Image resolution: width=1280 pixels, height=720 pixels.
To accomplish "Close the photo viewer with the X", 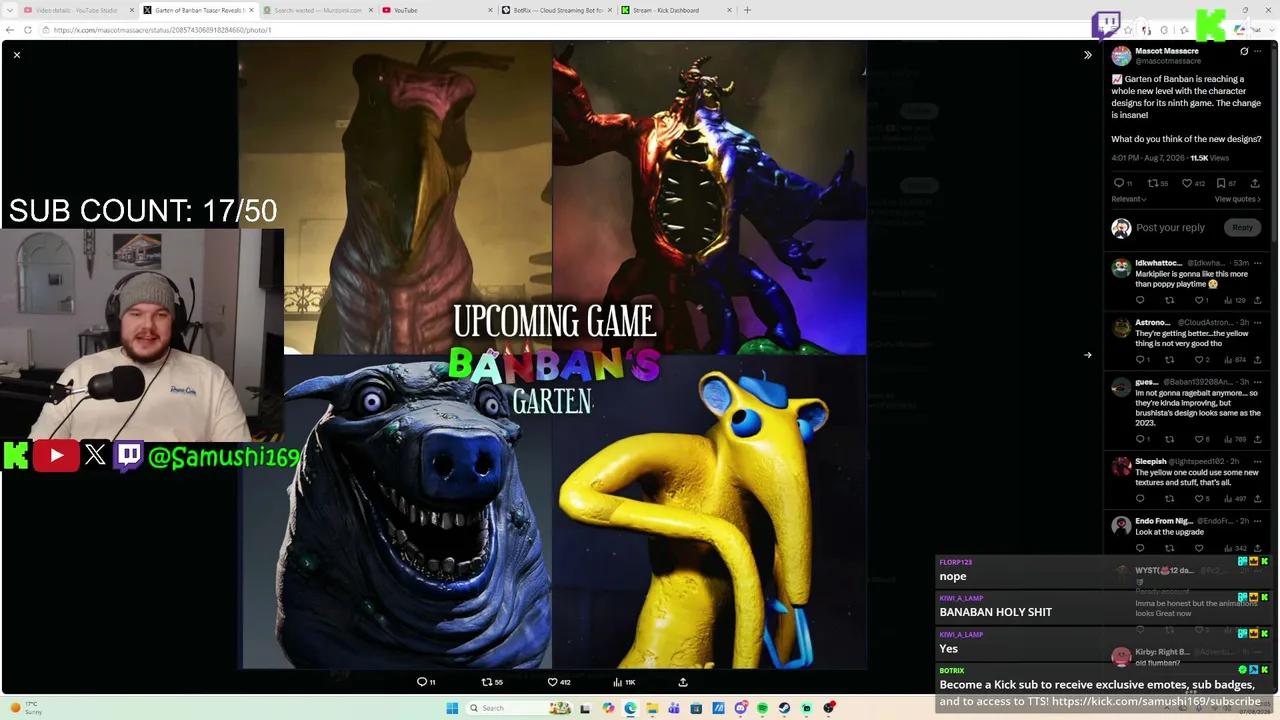I will (x=17, y=55).
